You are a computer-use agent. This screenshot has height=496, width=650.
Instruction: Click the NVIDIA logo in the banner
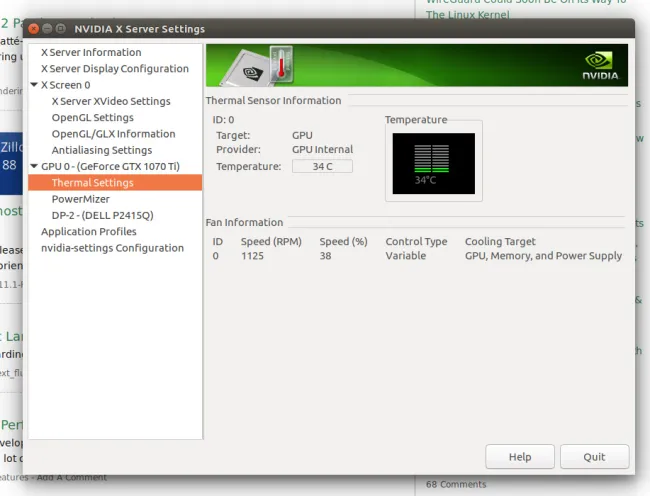click(600, 66)
